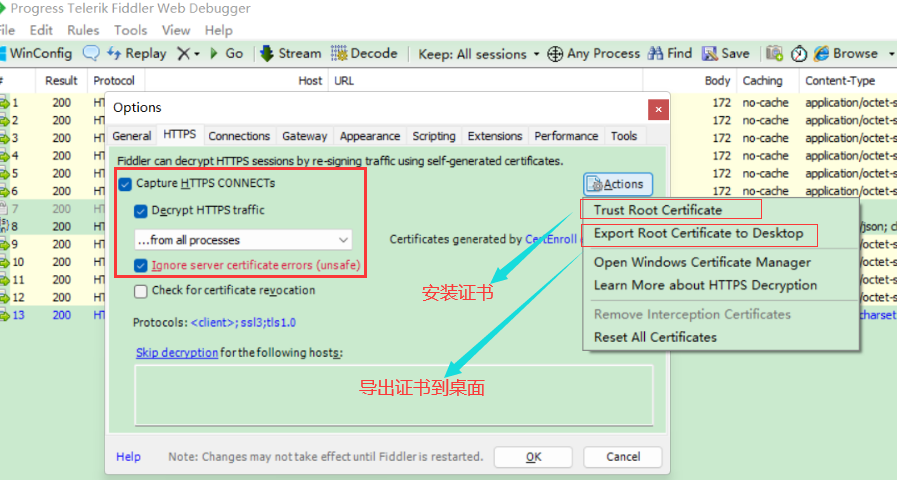
Task: Click the comment speech bubble icon
Action: point(91,53)
